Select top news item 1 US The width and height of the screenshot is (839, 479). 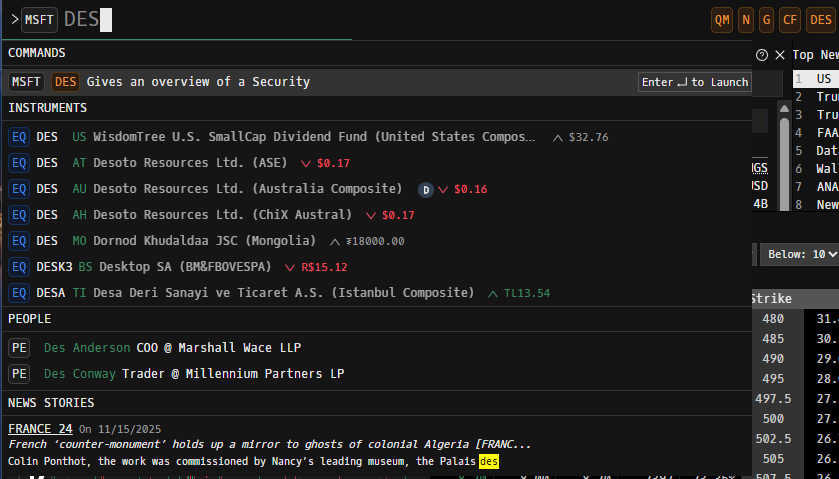815,79
